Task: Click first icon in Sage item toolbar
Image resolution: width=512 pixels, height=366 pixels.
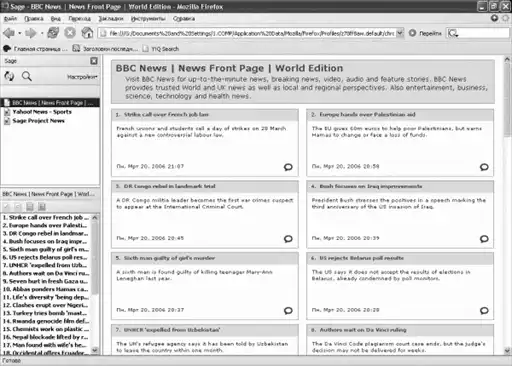Action: [7, 207]
